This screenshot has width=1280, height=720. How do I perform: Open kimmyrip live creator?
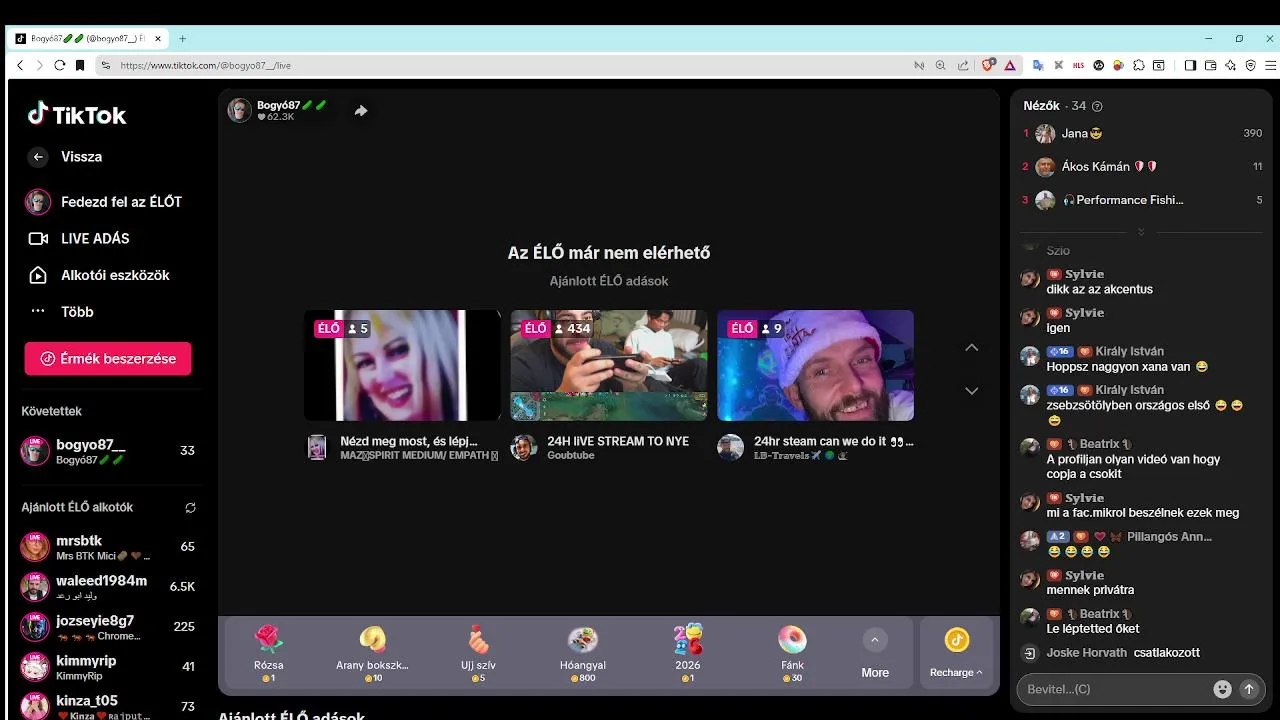tap(108, 667)
